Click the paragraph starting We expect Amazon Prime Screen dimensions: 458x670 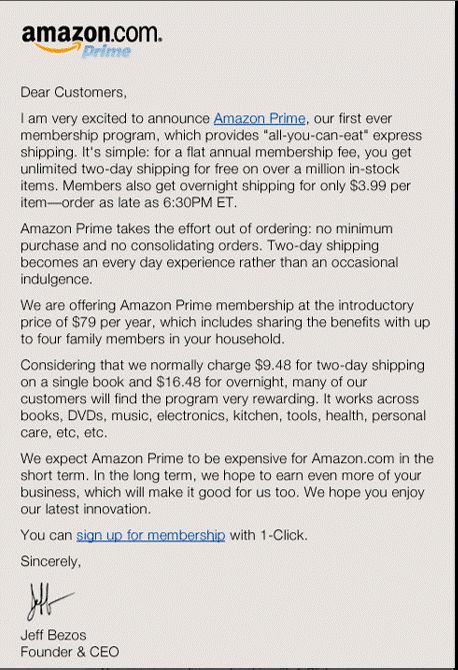tap(227, 484)
